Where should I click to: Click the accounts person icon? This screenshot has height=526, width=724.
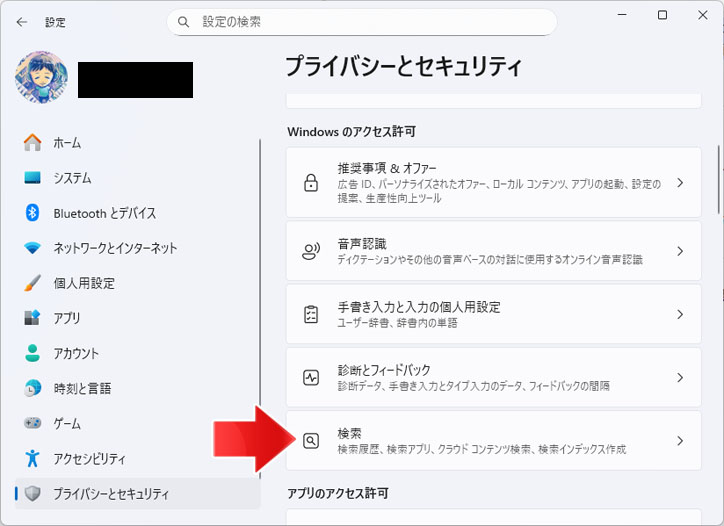coord(33,353)
